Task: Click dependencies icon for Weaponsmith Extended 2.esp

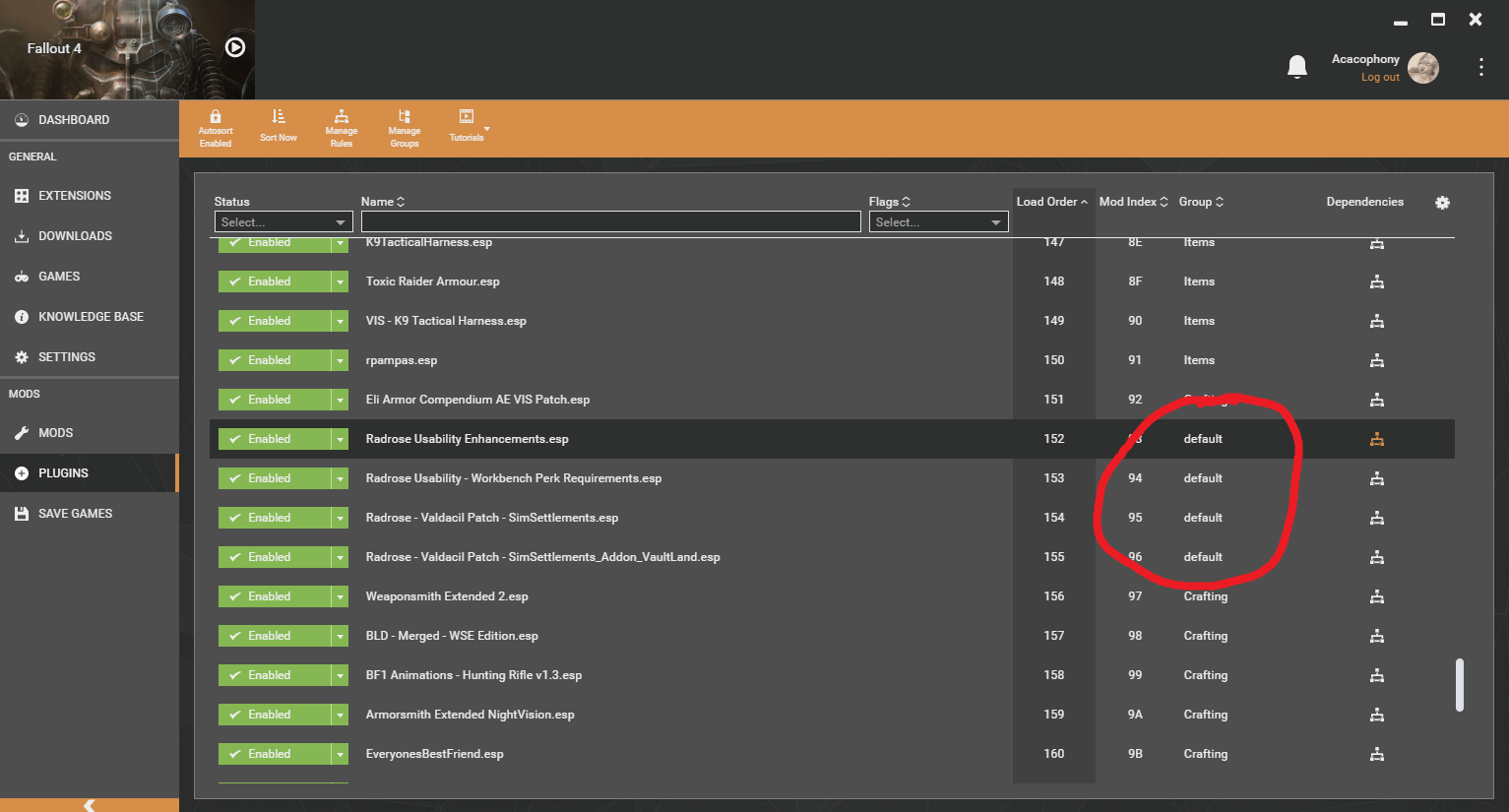Action: 1377,596
